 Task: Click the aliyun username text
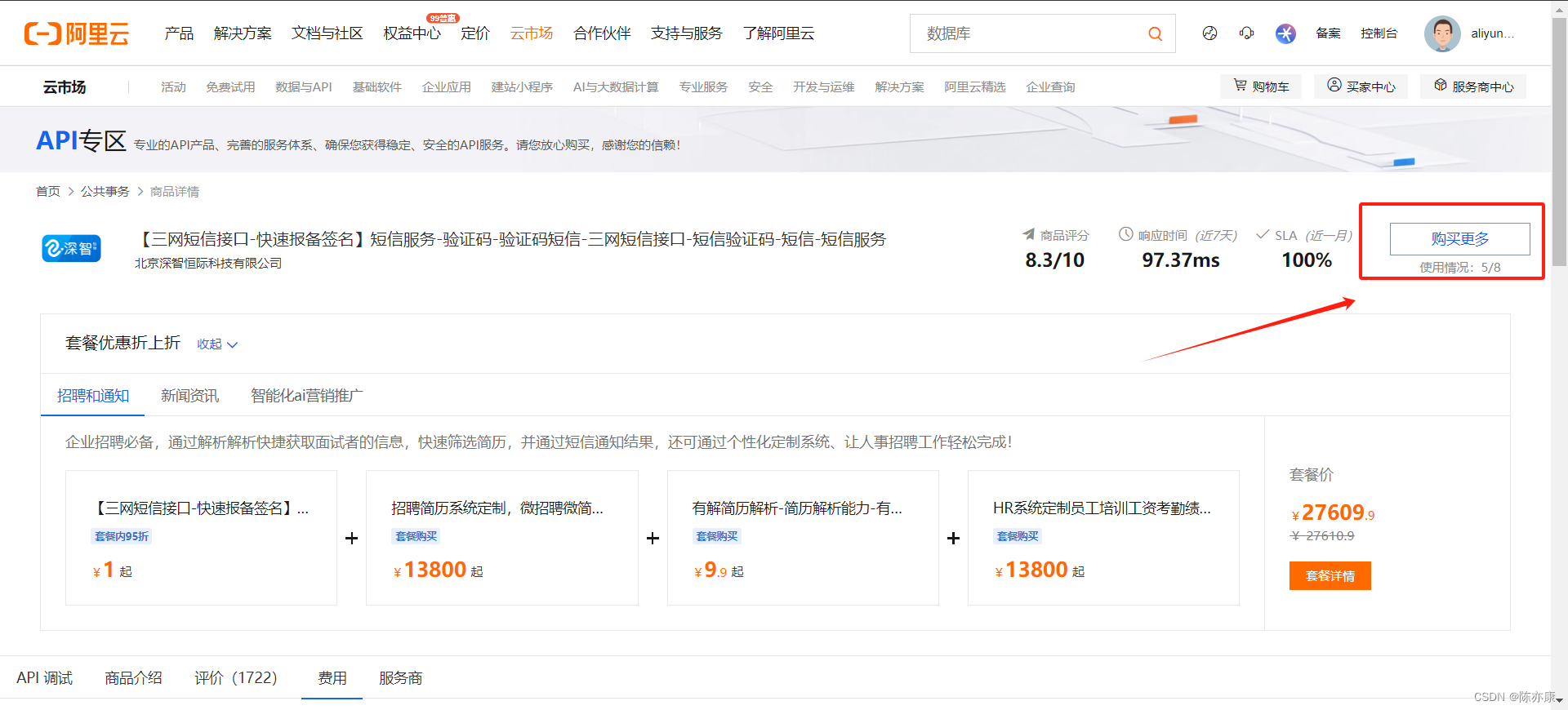[1493, 33]
